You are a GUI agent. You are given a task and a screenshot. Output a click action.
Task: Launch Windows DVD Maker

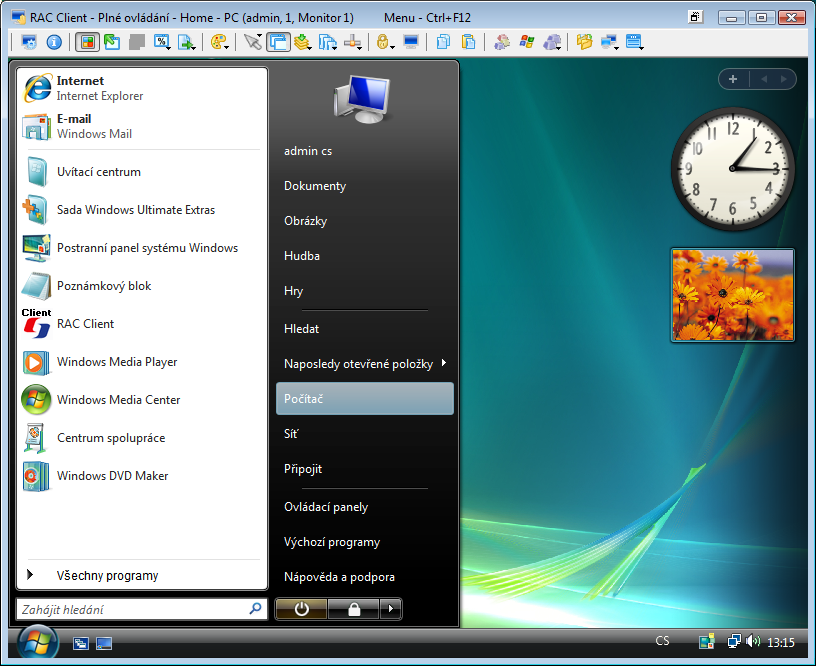coord(142,476)
